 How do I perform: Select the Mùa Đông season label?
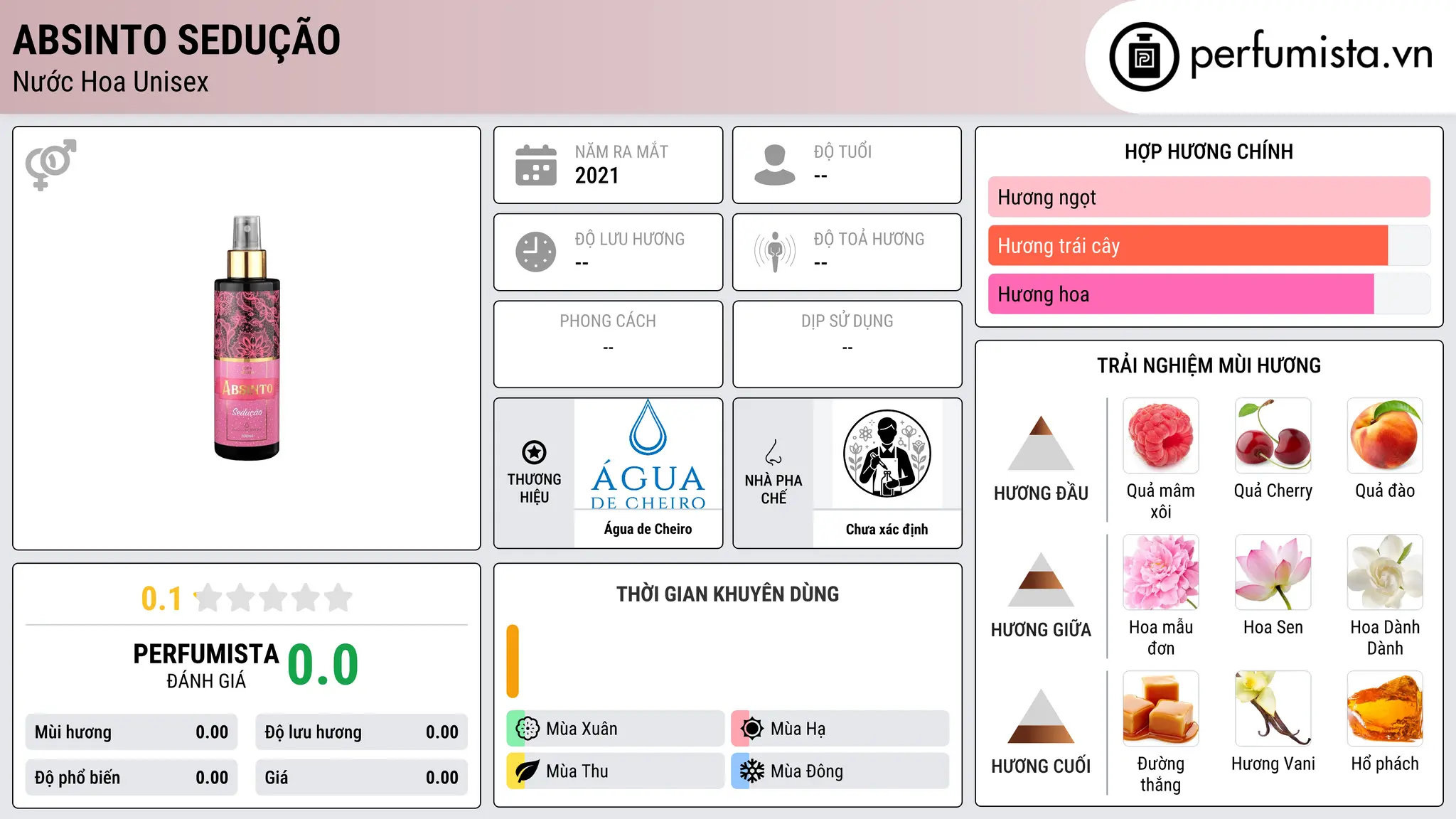[807, 771]
